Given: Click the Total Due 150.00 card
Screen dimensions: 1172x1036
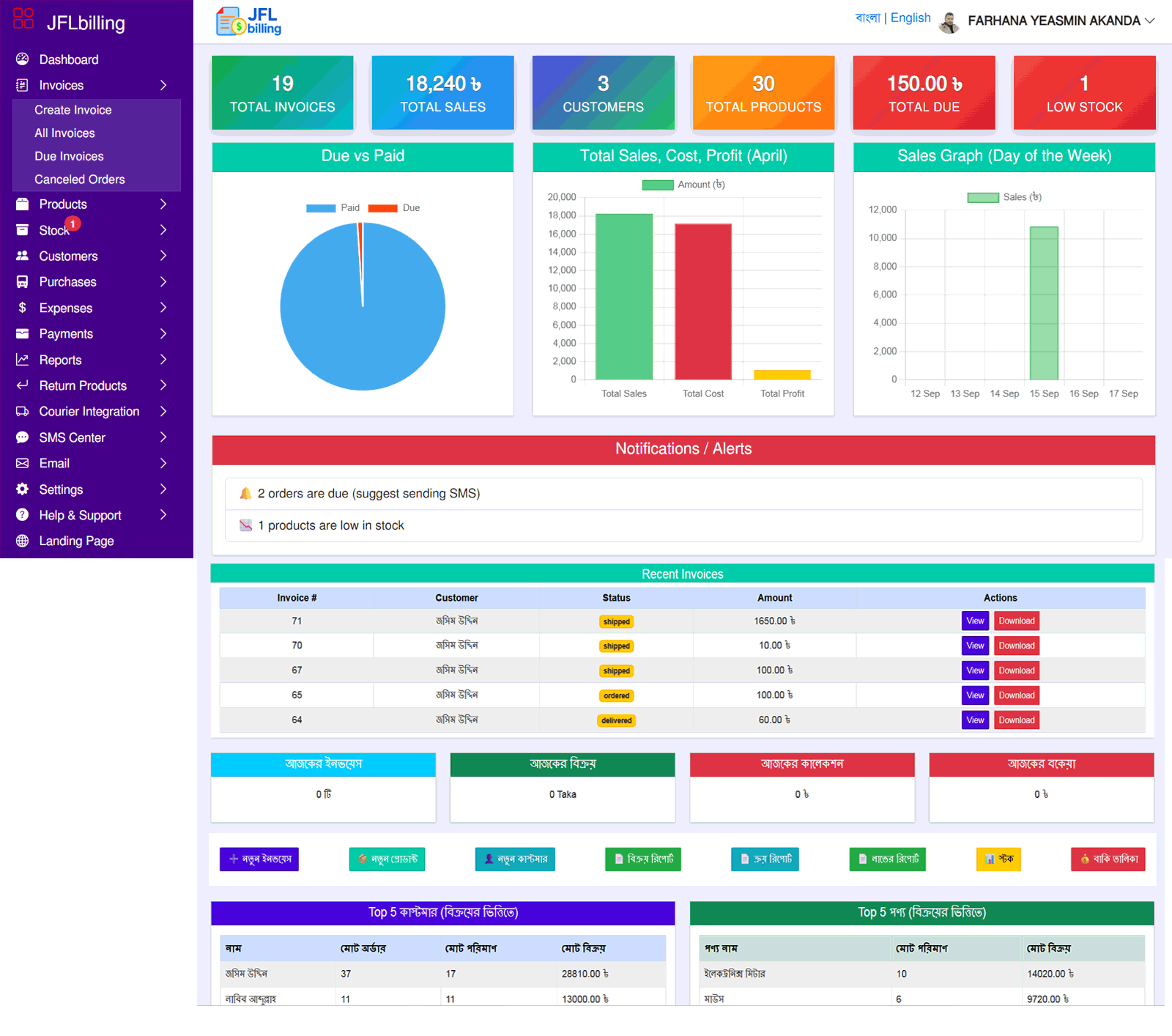Looking at the screenshot, I should tap(924, 93).
